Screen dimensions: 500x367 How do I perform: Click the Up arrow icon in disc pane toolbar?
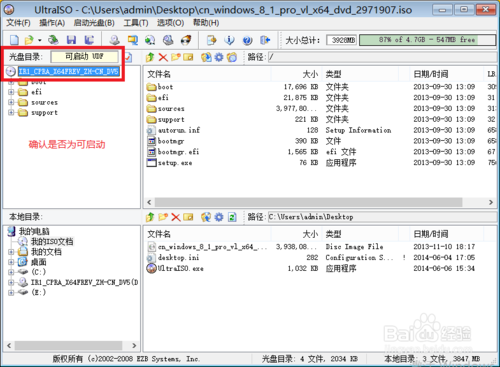point(150,57)
